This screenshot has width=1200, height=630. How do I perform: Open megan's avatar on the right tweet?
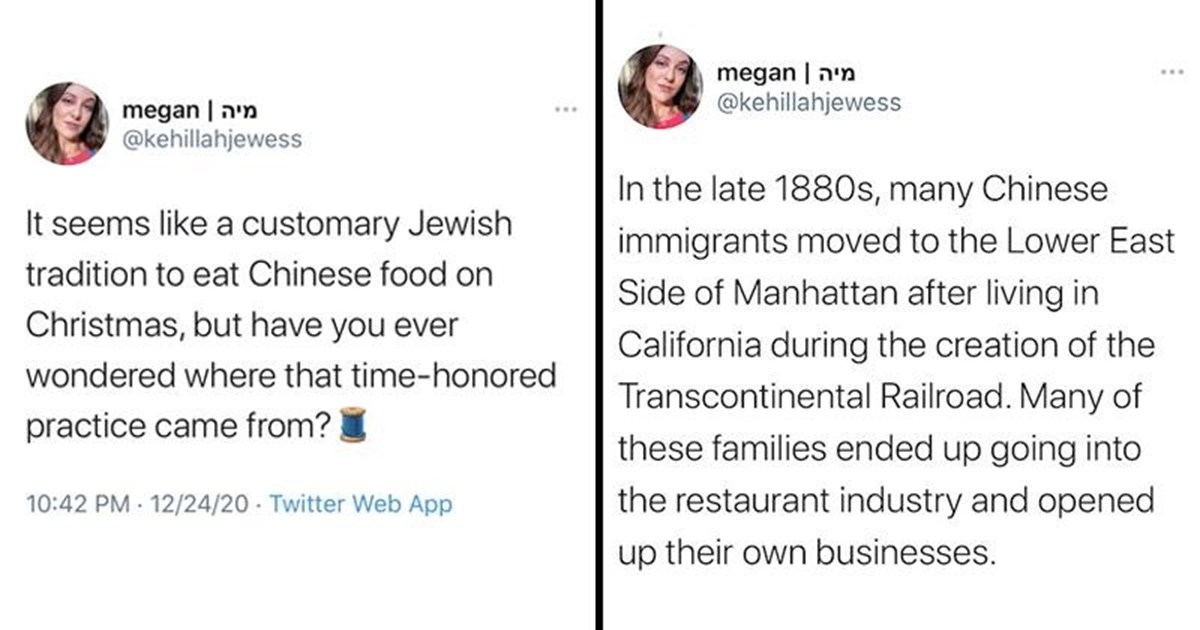(659, 86)
